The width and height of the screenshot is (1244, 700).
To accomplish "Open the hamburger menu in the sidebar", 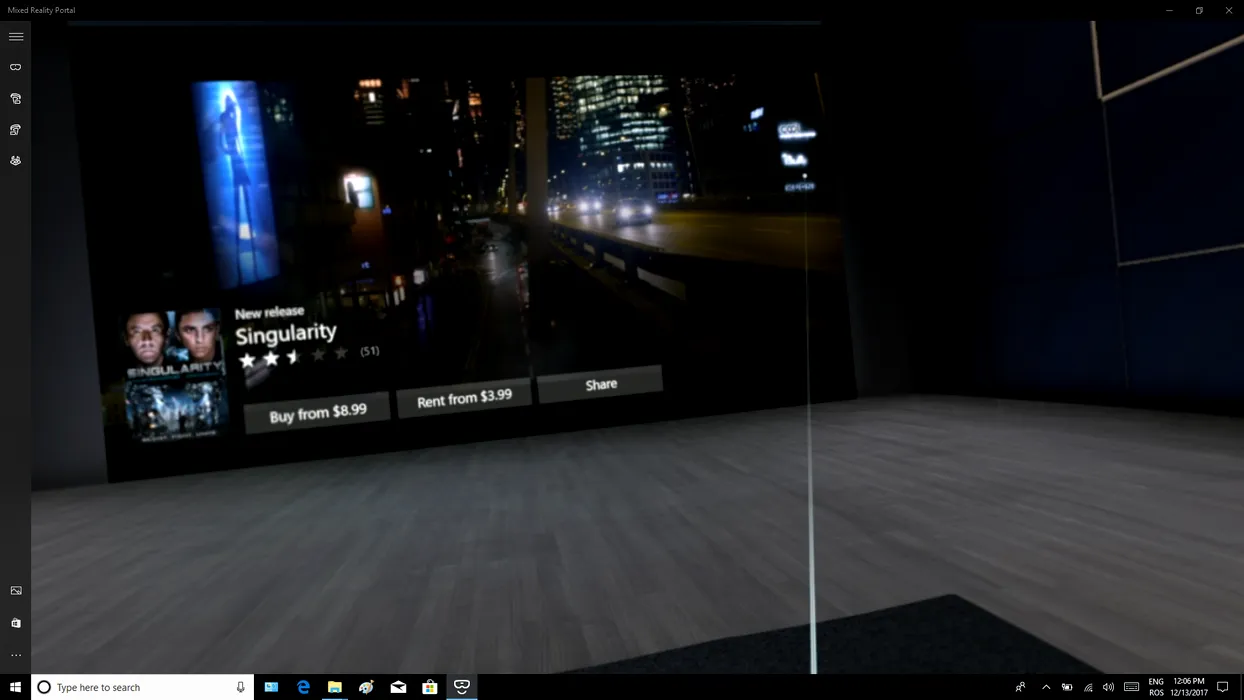I will (x=16, y=37).
